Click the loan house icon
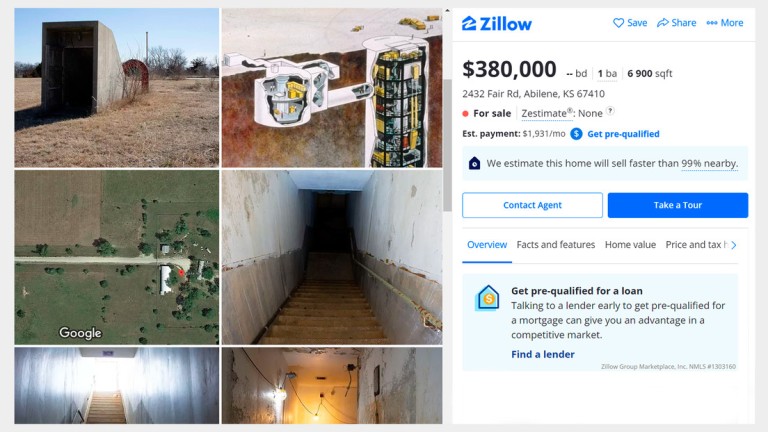 pos(487,297)
